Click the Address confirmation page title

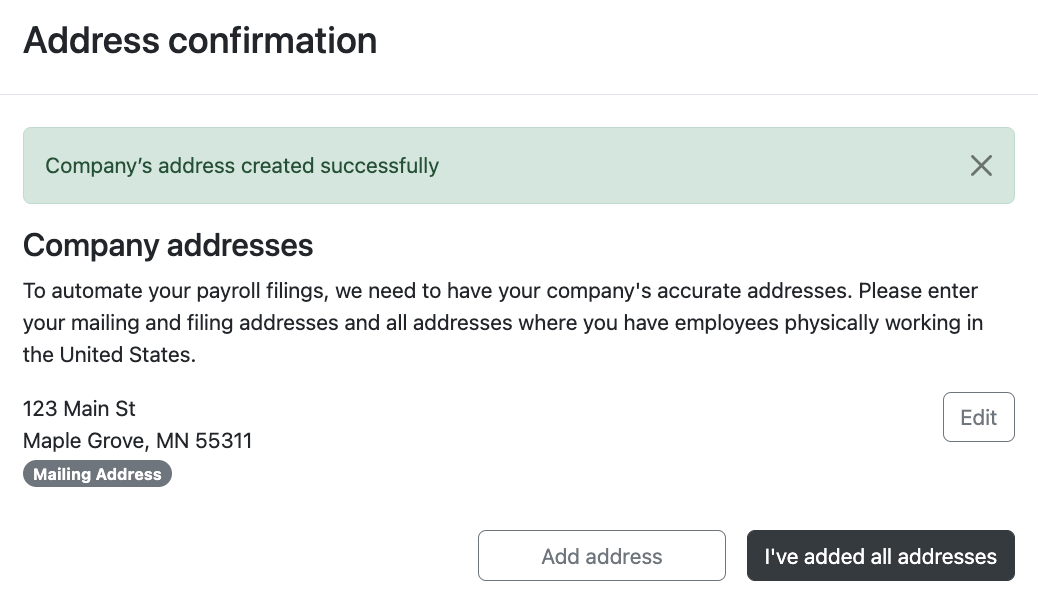click(x=200, y=41)
